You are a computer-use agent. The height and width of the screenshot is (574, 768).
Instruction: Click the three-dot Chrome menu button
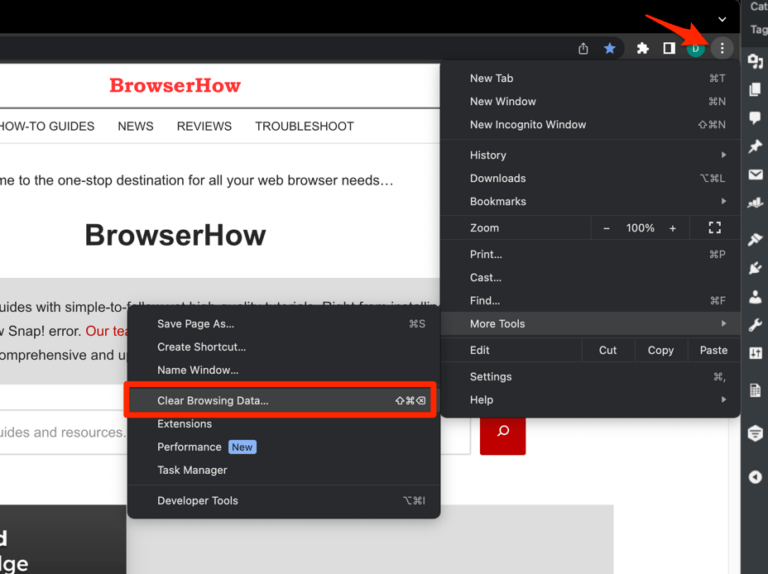[722, 48]
